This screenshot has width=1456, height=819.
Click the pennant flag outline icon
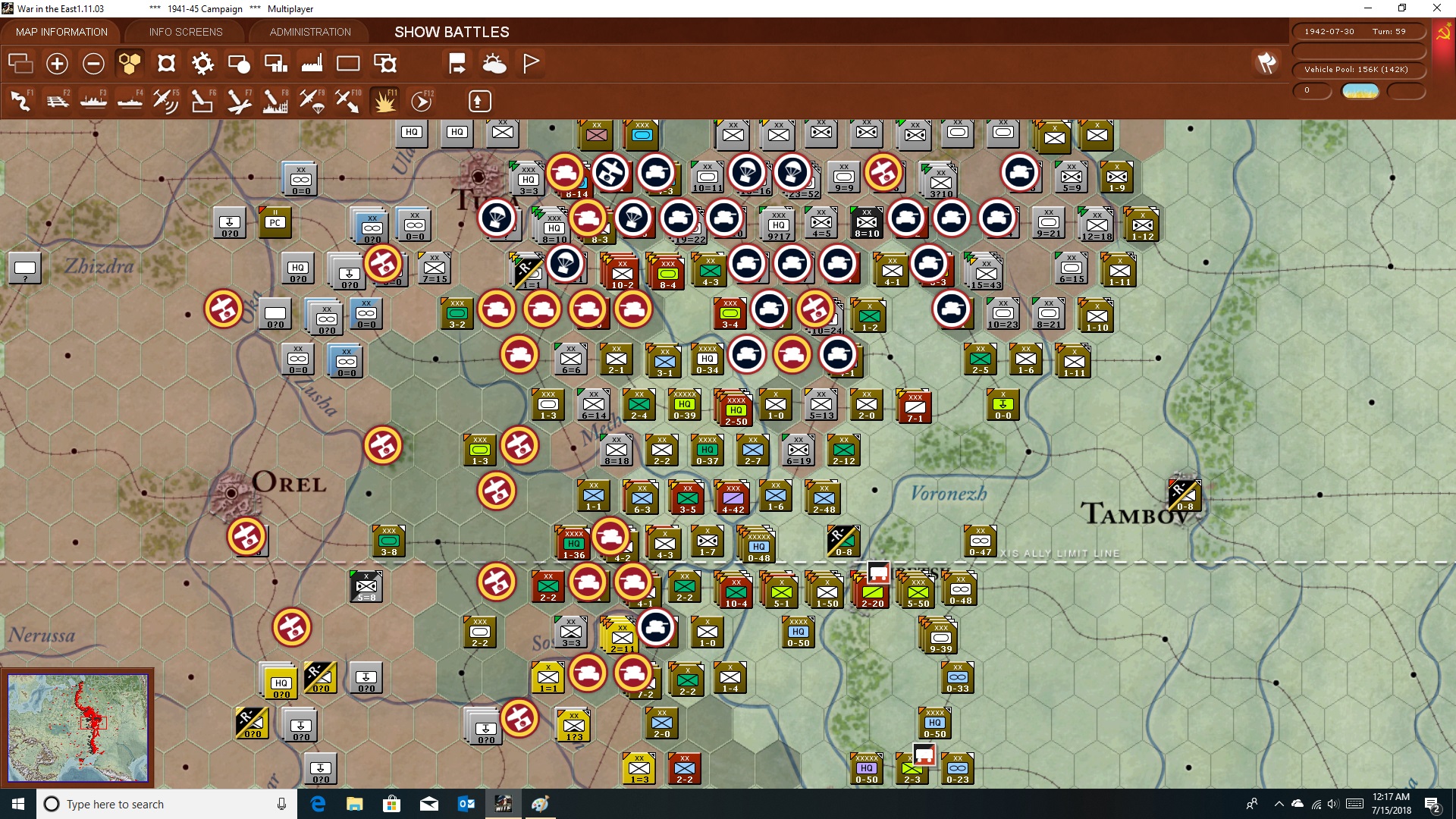click(531, 64)
